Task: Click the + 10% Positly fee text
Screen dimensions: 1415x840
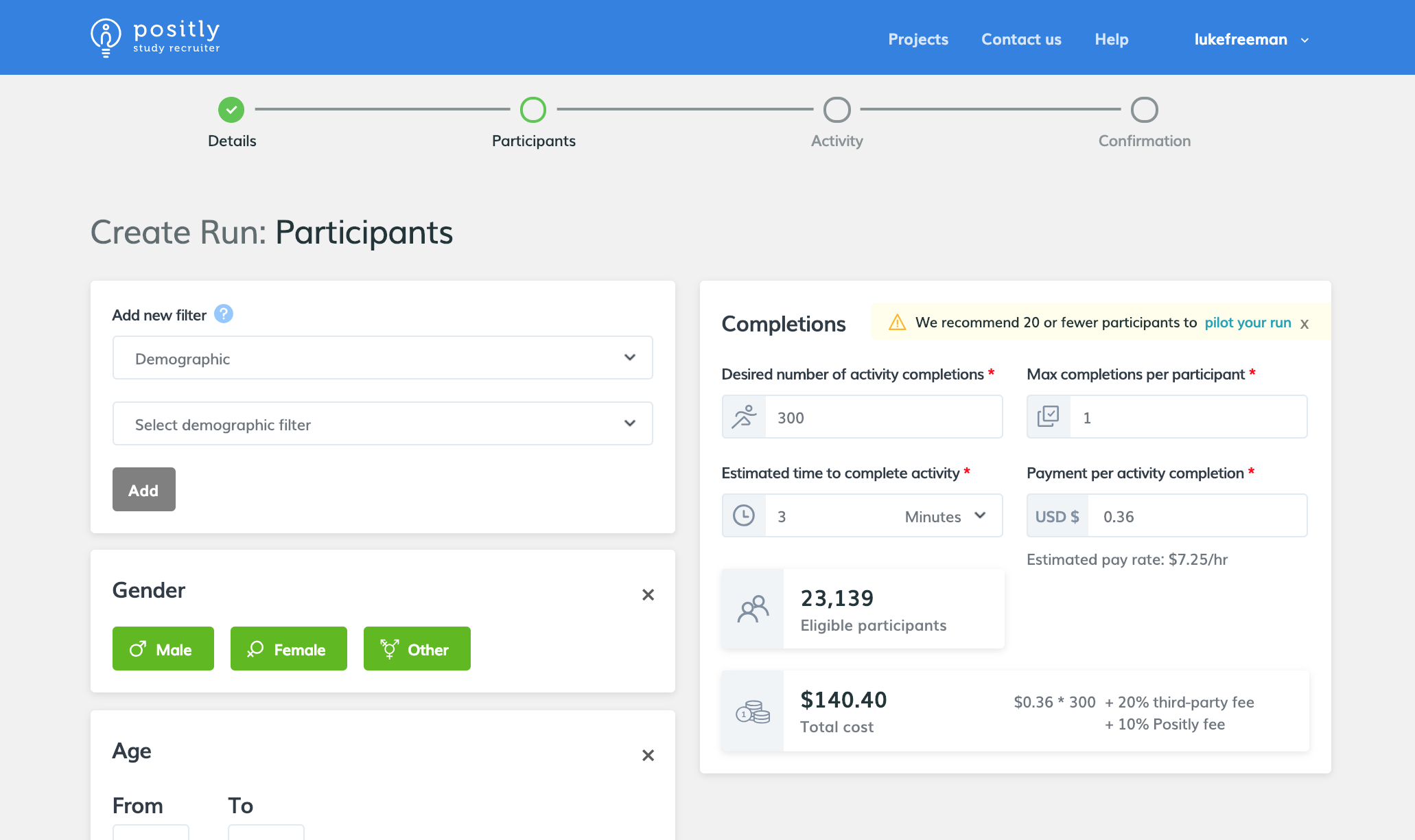Action: pos(1165,724)
